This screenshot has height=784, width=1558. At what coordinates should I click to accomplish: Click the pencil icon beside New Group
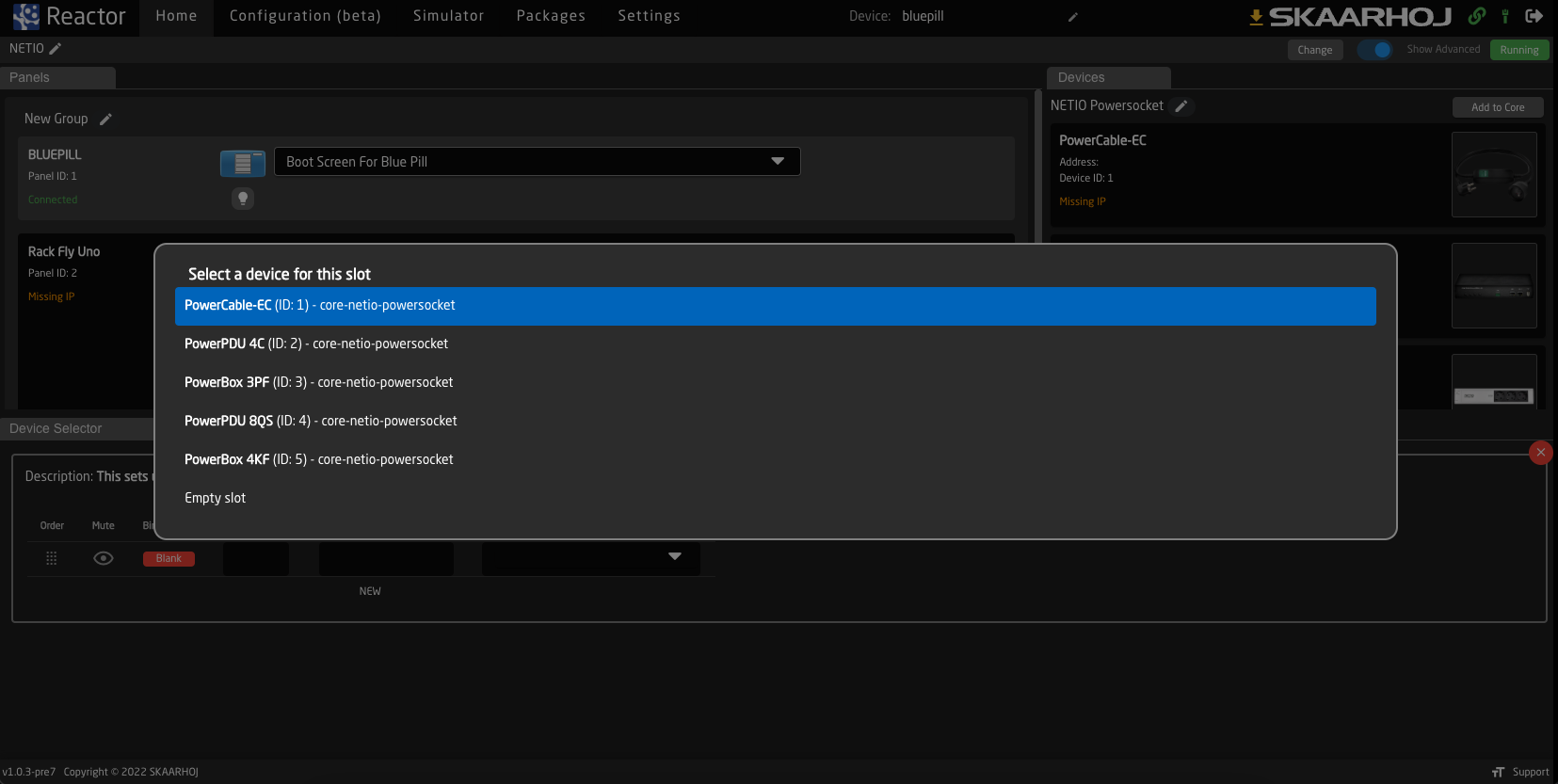(105, 119)
